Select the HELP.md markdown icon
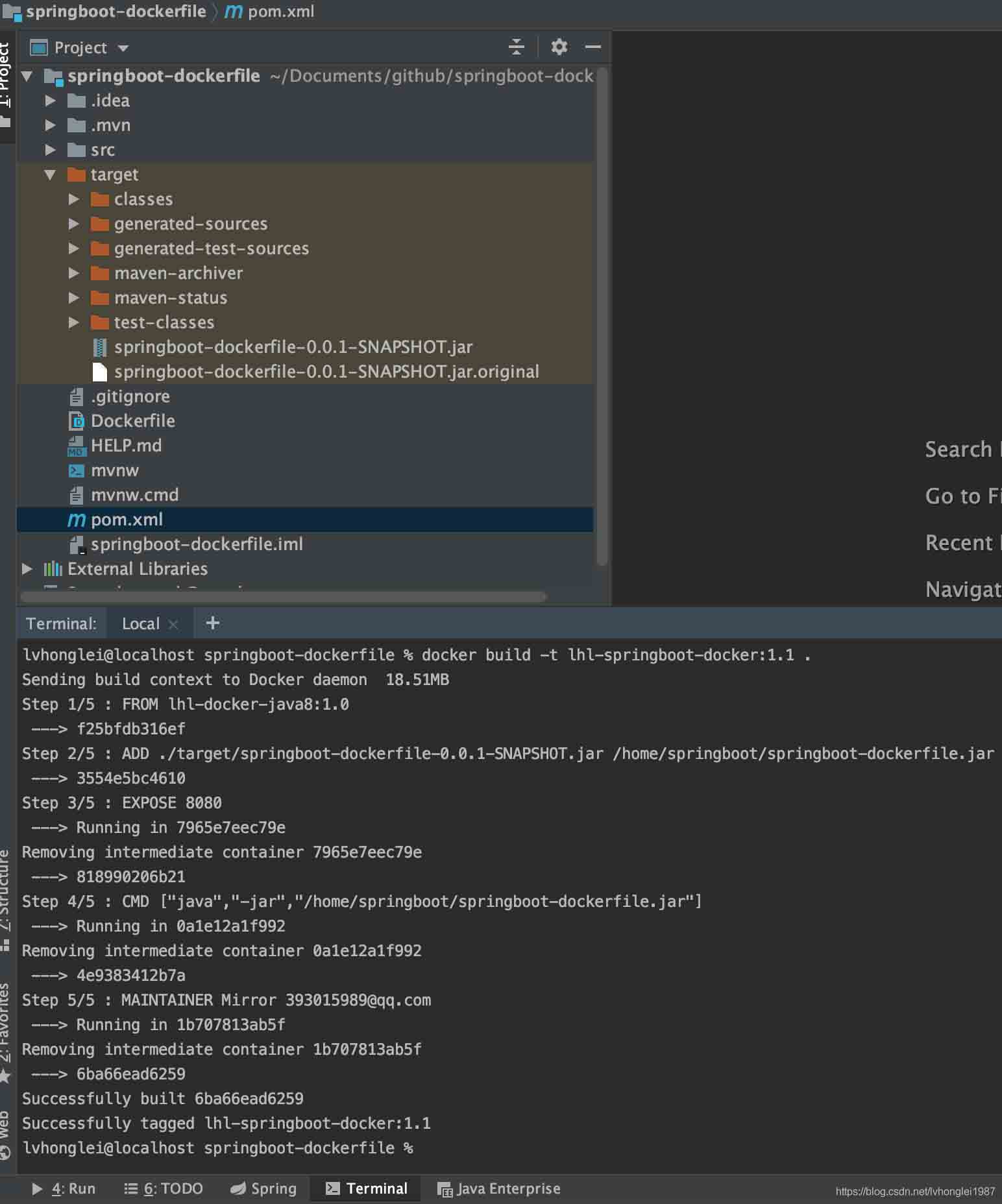 77,446
